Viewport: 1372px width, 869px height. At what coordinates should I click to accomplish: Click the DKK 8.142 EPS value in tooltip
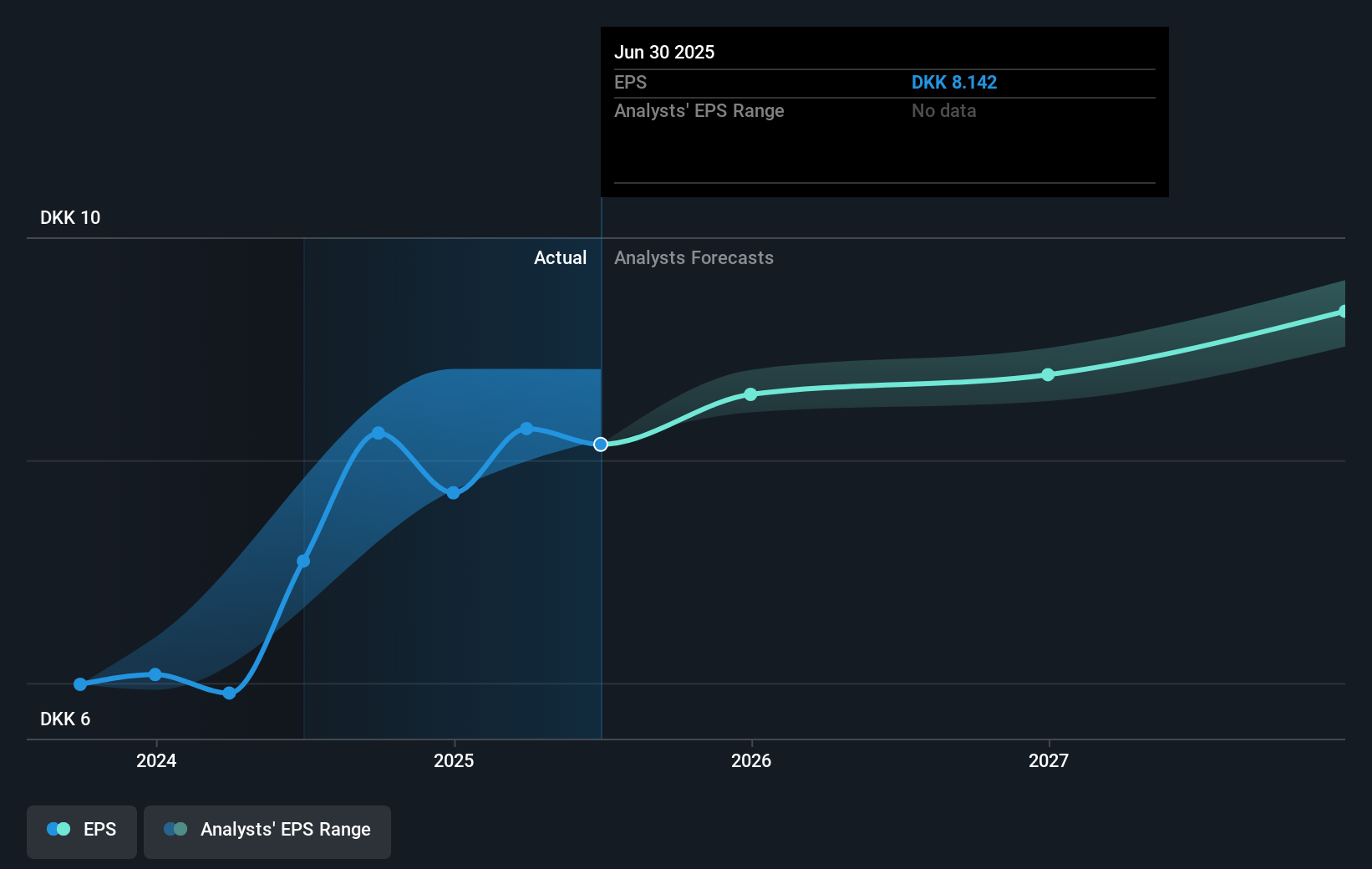[953, 83]
